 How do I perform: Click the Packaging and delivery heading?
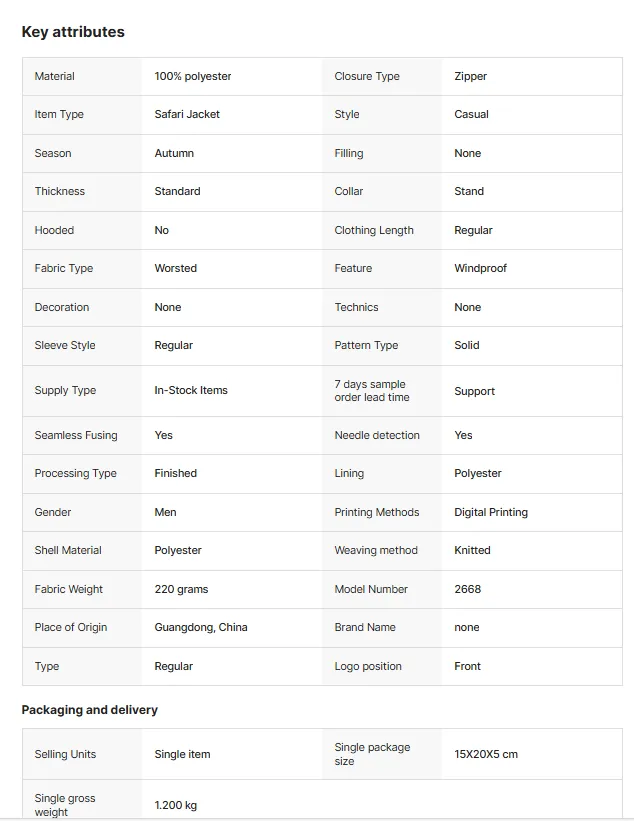[90, 710]
